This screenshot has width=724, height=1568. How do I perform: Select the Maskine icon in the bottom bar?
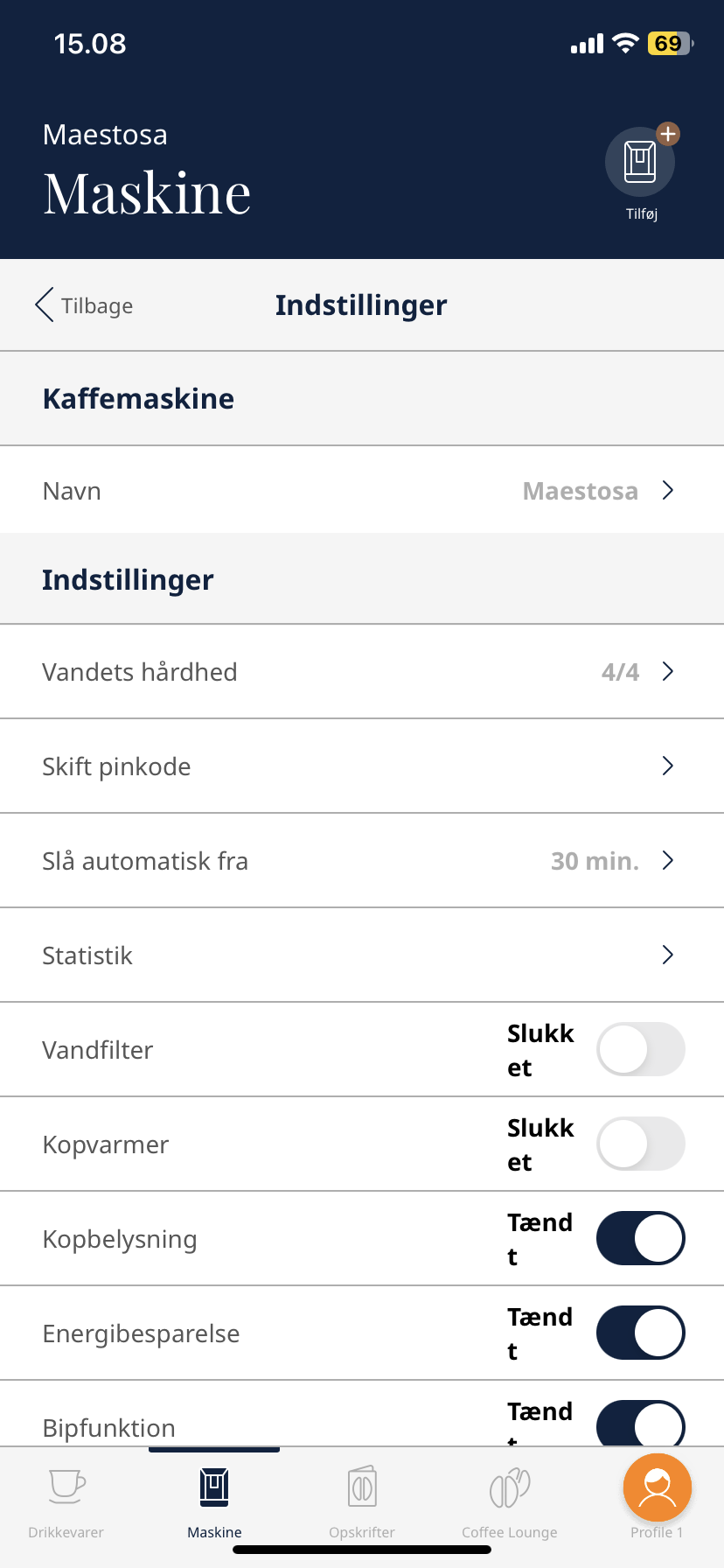214,1487
